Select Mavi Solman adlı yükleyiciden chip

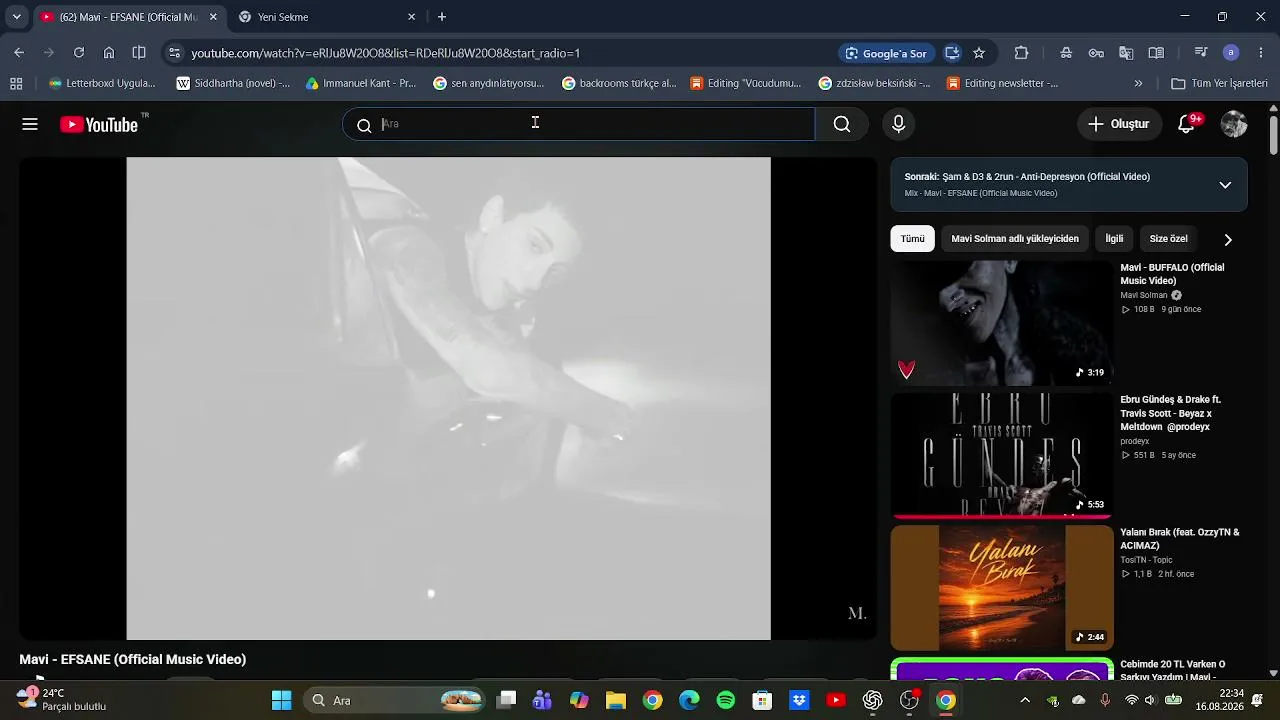(x=1015, y=239)
